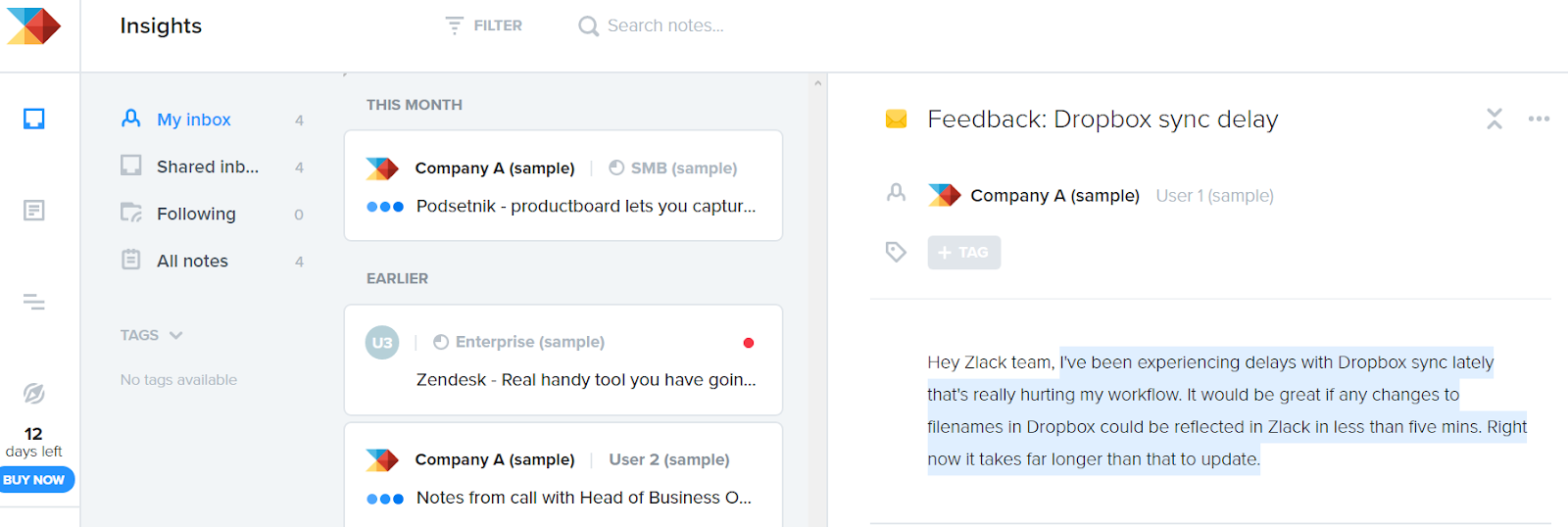Open the note's three-dot more menu

[x=1539, y=120]
